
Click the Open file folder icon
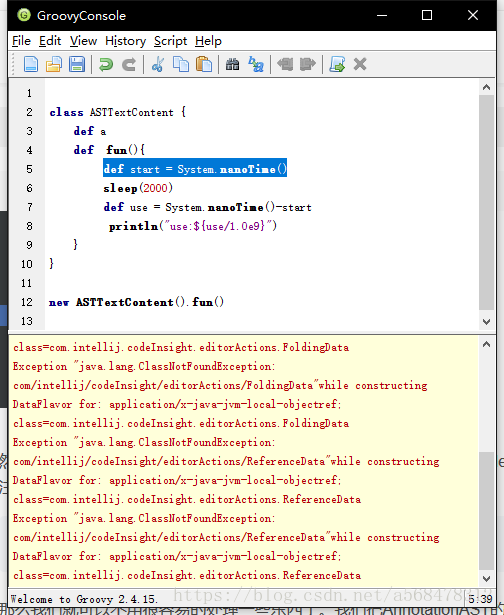54,64
